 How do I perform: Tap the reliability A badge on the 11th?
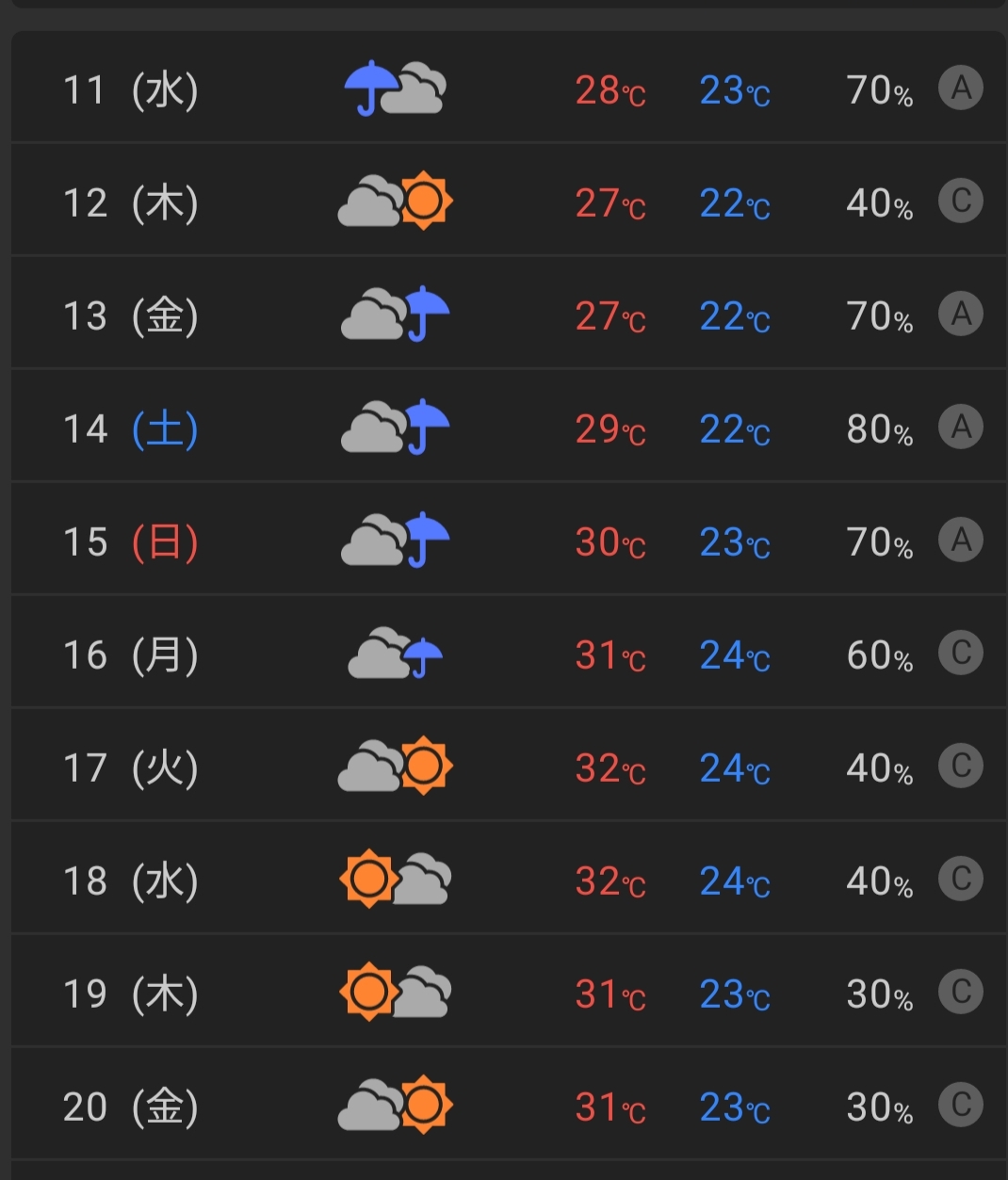961,89
